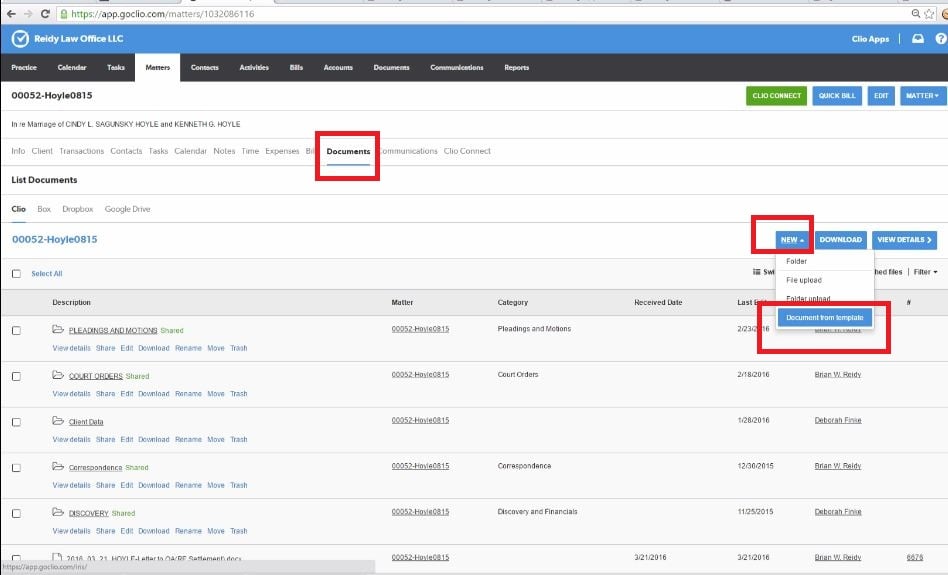Click Share under Correspondence folder

[x=105, y=485]
